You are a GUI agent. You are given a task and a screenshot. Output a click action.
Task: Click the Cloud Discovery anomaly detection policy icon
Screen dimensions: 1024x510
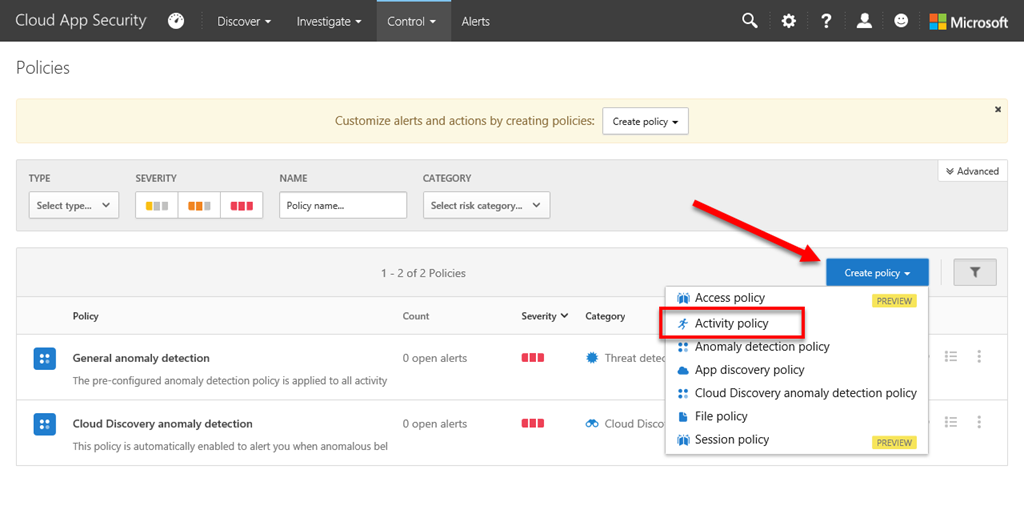click(44, 424)
